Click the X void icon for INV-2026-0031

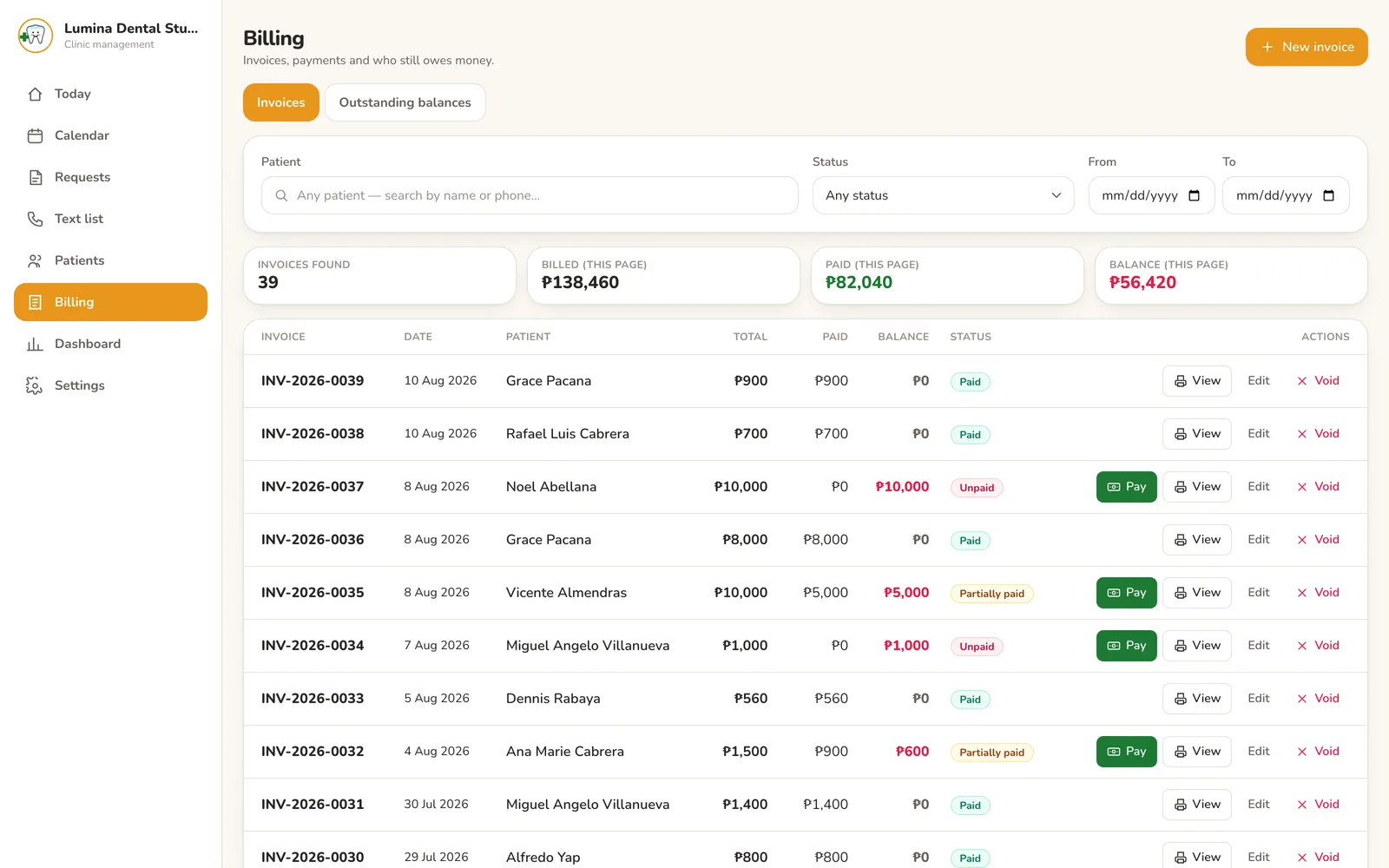pos(1302,805)
